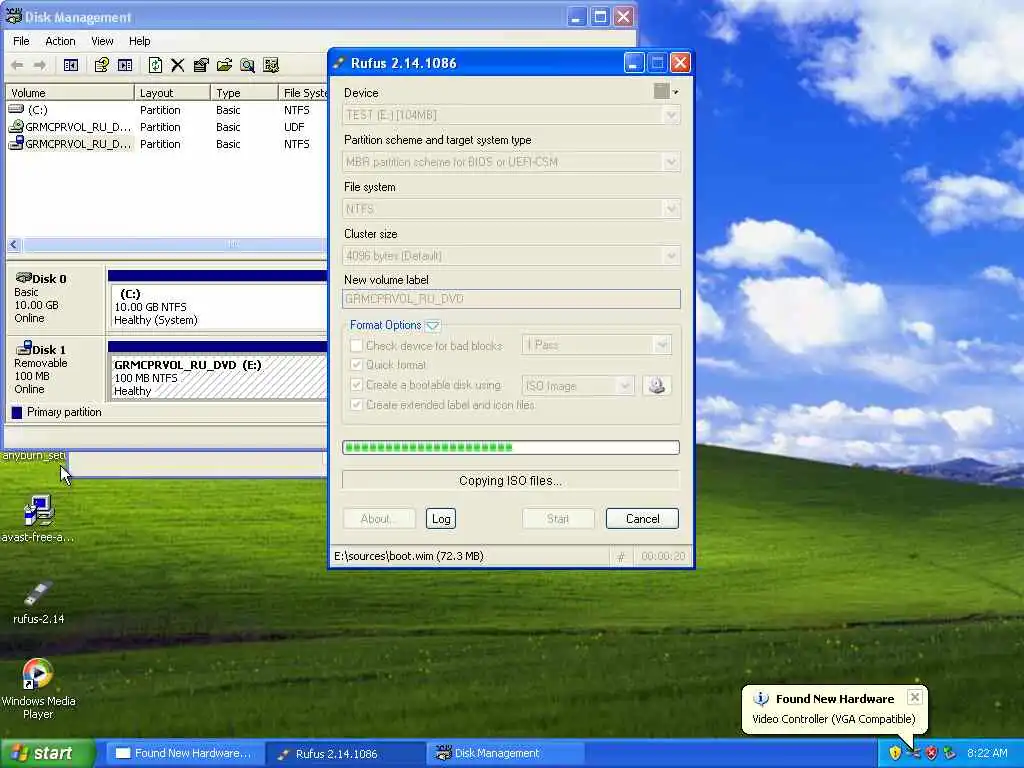Click the New volume label input field
The height and width of the screenshot is (768, 1024).
[x=511, y=299]
